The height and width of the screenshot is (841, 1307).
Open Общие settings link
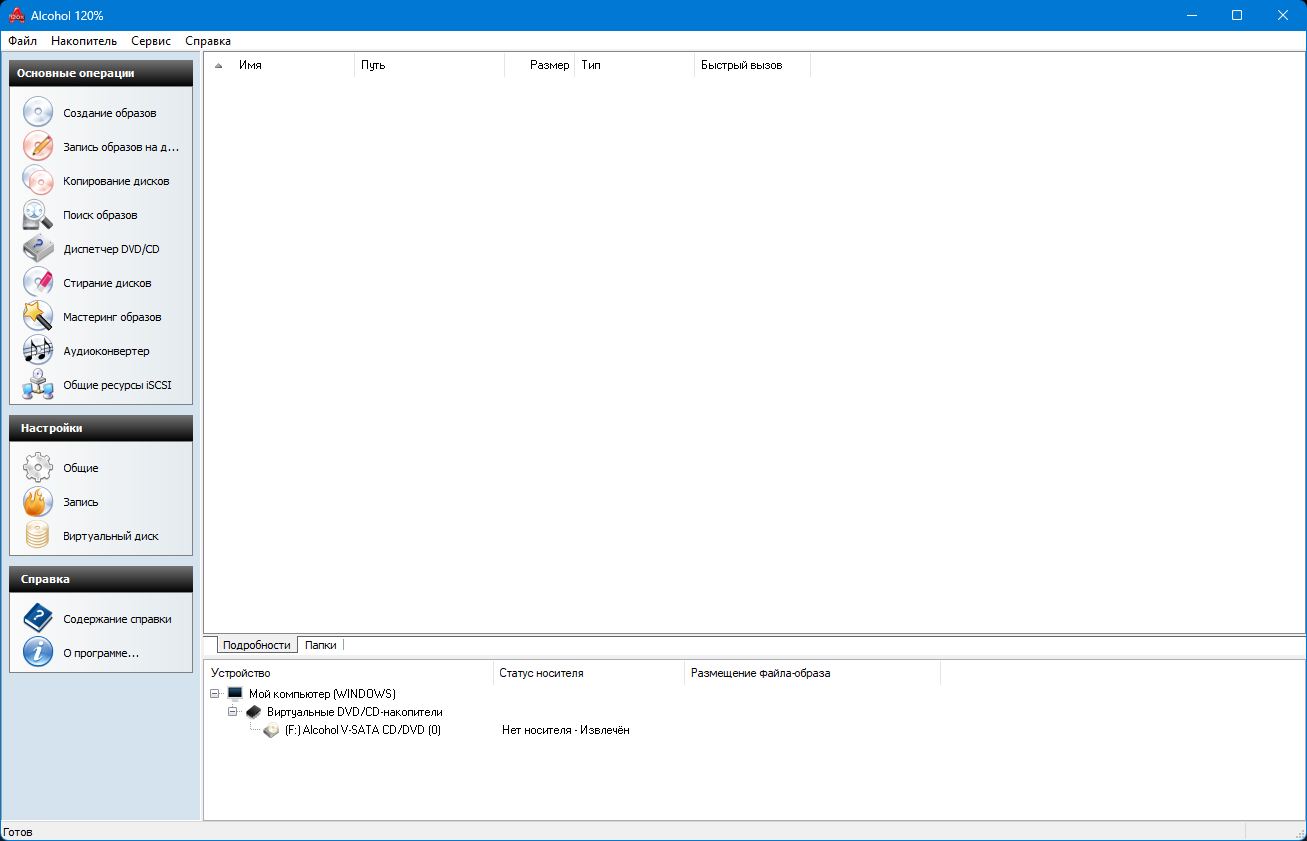click(x=81, y=468)
